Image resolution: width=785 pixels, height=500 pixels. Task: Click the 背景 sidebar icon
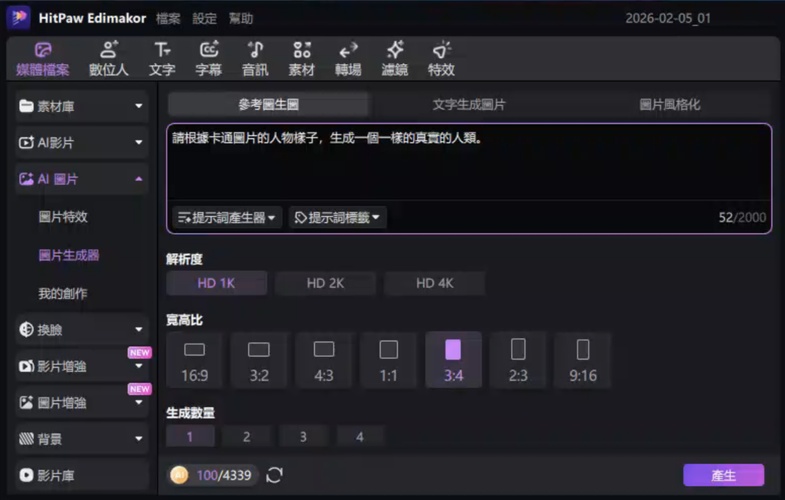tap(27, 439)
